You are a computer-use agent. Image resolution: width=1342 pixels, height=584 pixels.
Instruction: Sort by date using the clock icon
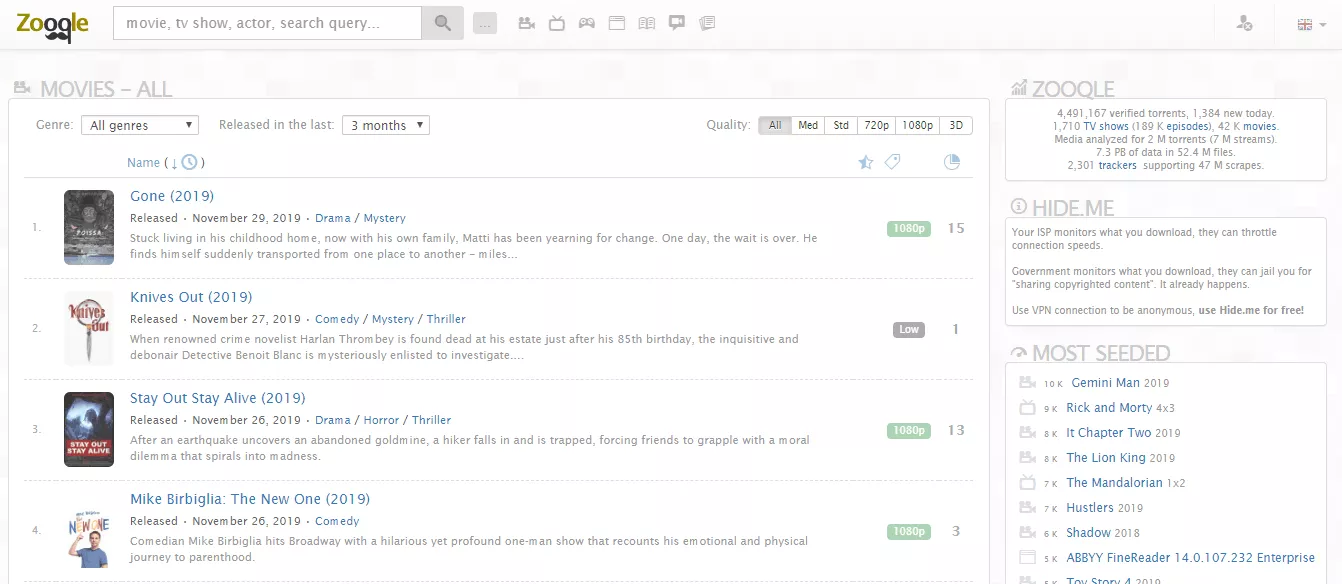click(189, 162)
